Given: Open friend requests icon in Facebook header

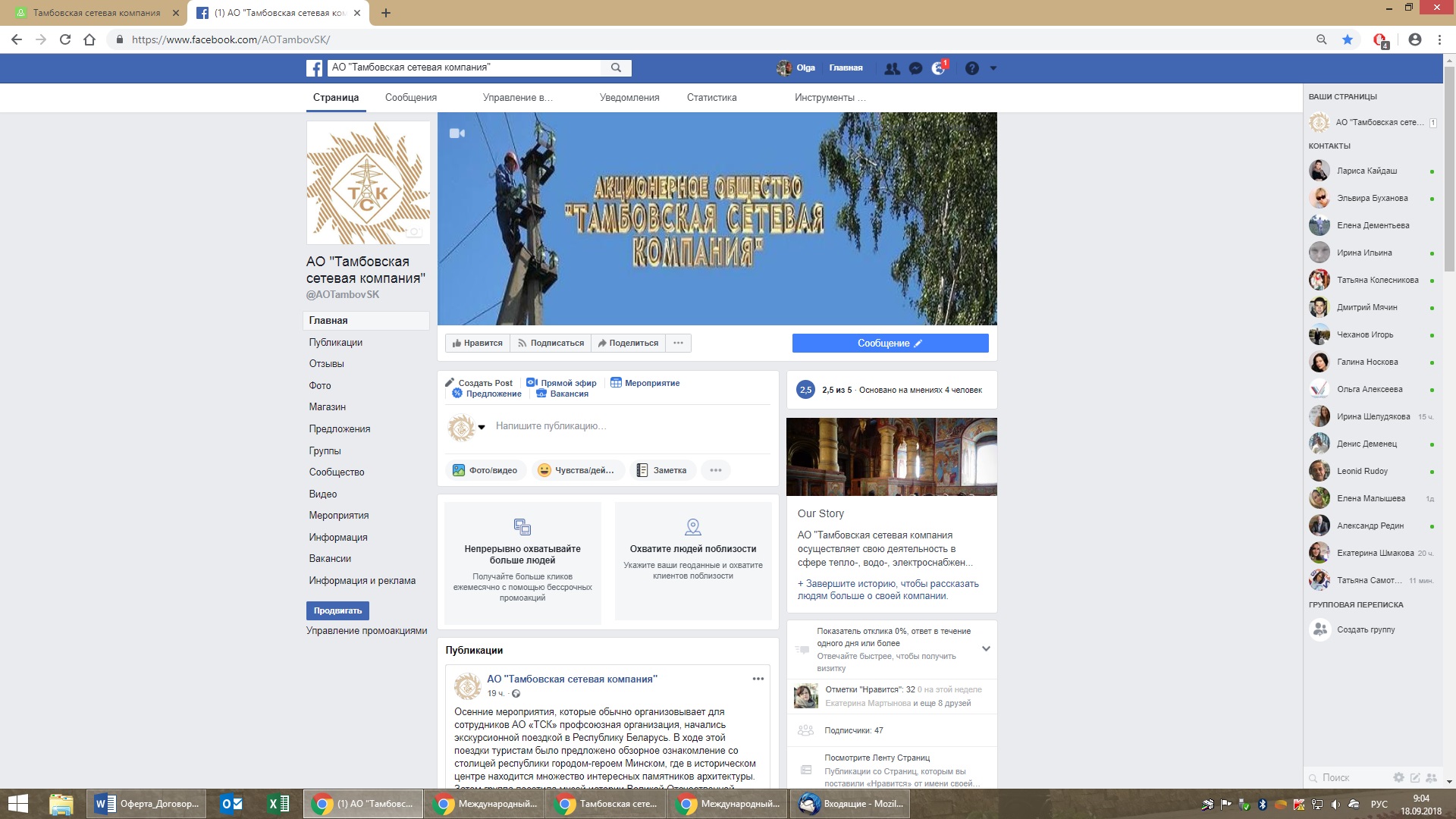Looking at the screenshot, I should coord(892,68).
